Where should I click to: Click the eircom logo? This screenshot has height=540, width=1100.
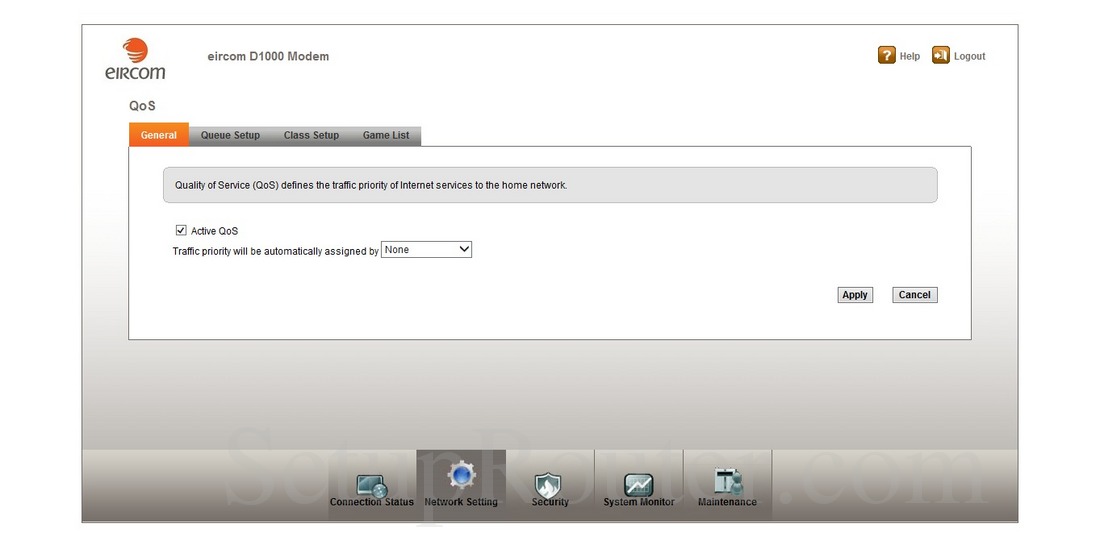[x=135, y=60]
